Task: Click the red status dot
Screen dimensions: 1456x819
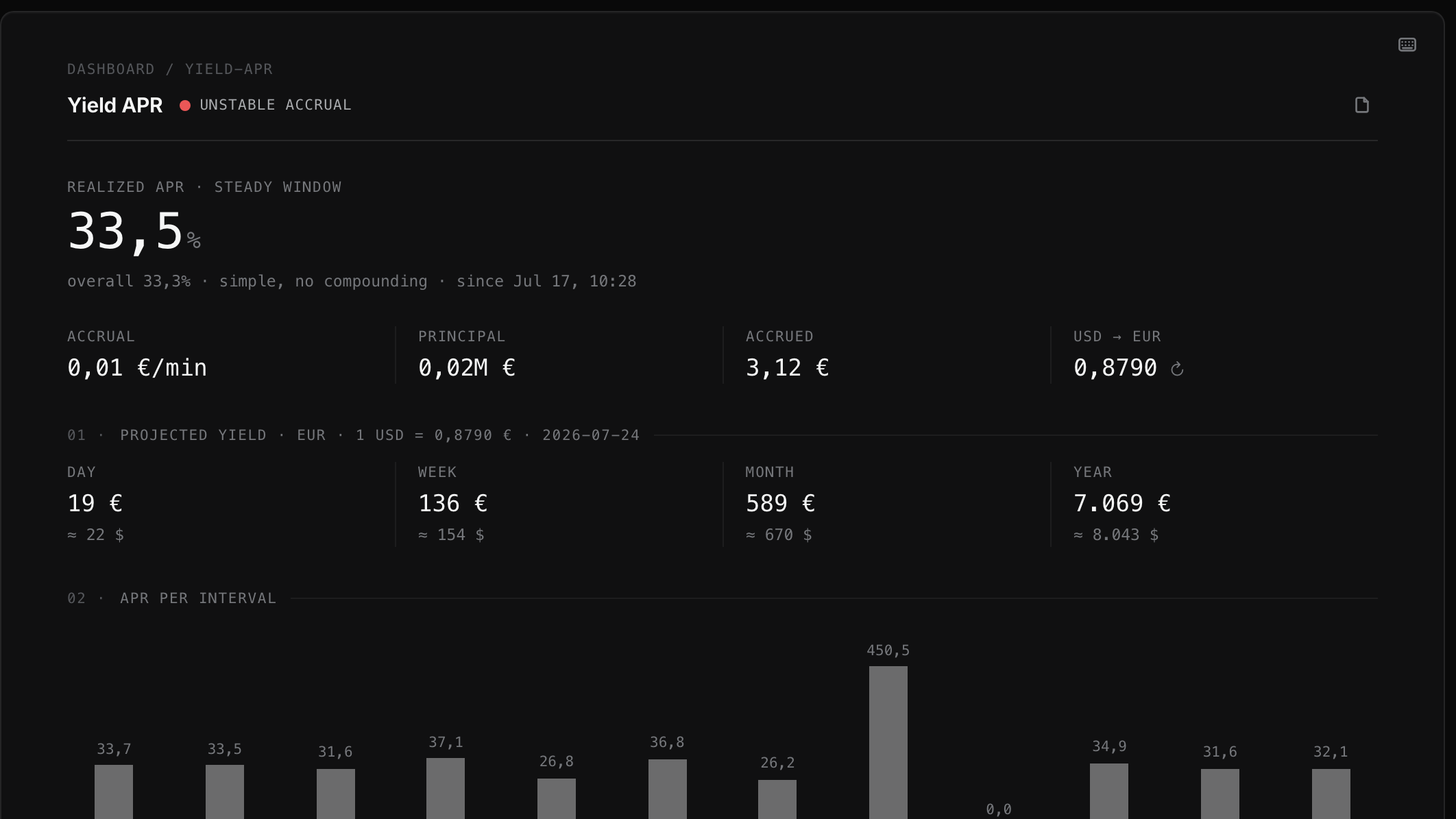Action: coord(185,106)
